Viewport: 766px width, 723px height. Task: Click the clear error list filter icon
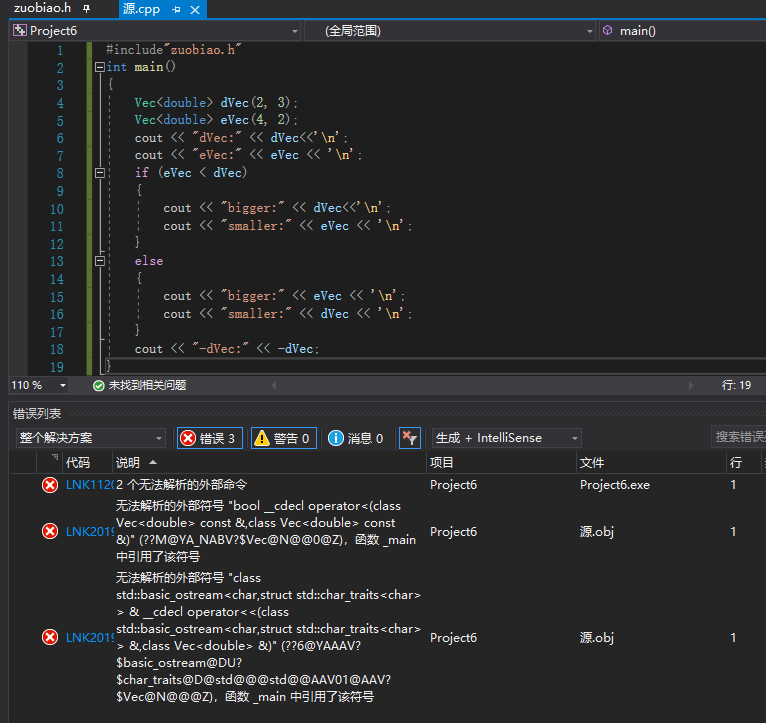(x=409, y=438)
